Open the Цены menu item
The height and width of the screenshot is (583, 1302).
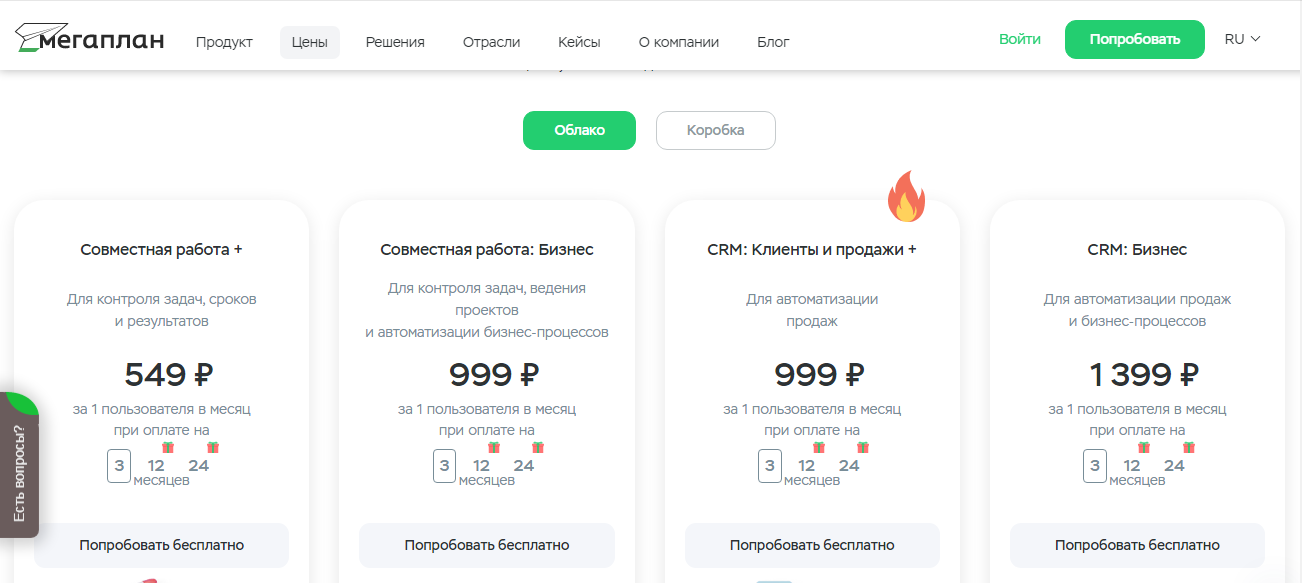point(310,42)
